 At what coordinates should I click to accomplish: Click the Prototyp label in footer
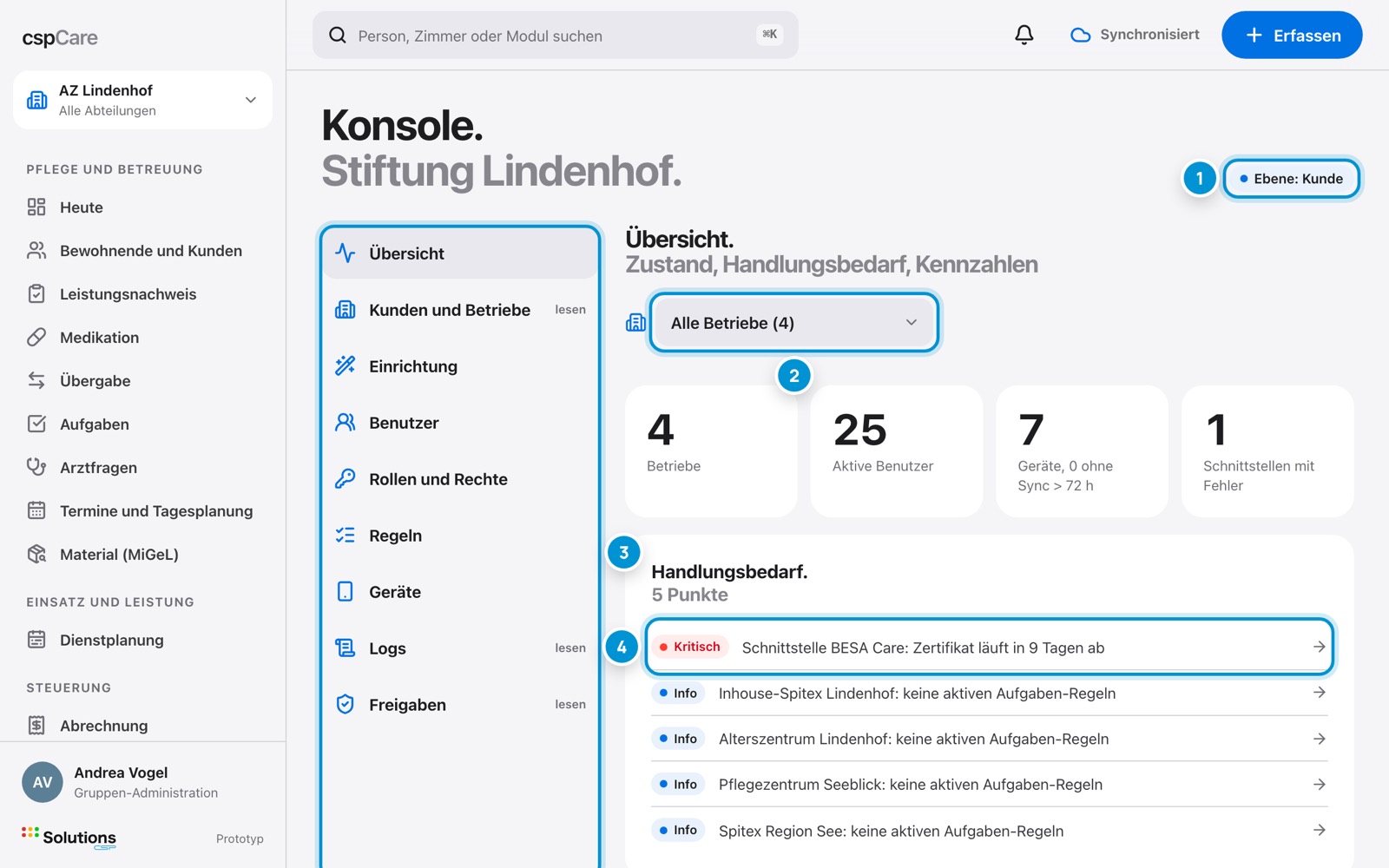click(240, 838)
